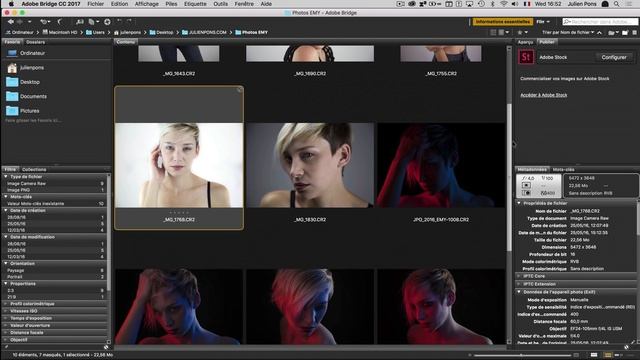Toggle the Paysage orientation filter
The height and width of the screenshot is (360, 640).
click(55, 270)
